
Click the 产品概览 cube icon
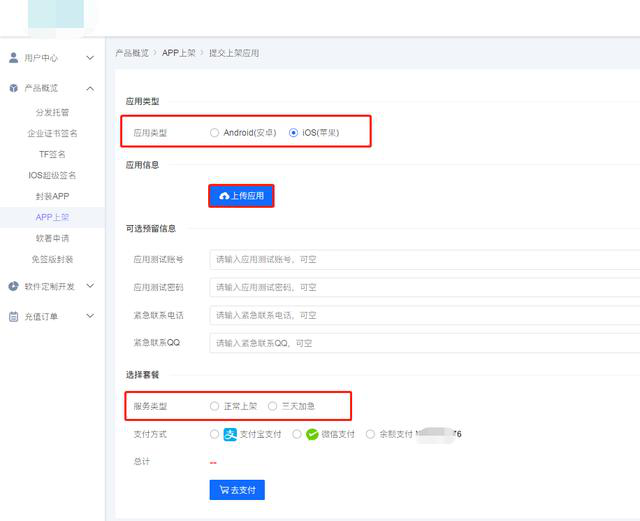[13, 88]
